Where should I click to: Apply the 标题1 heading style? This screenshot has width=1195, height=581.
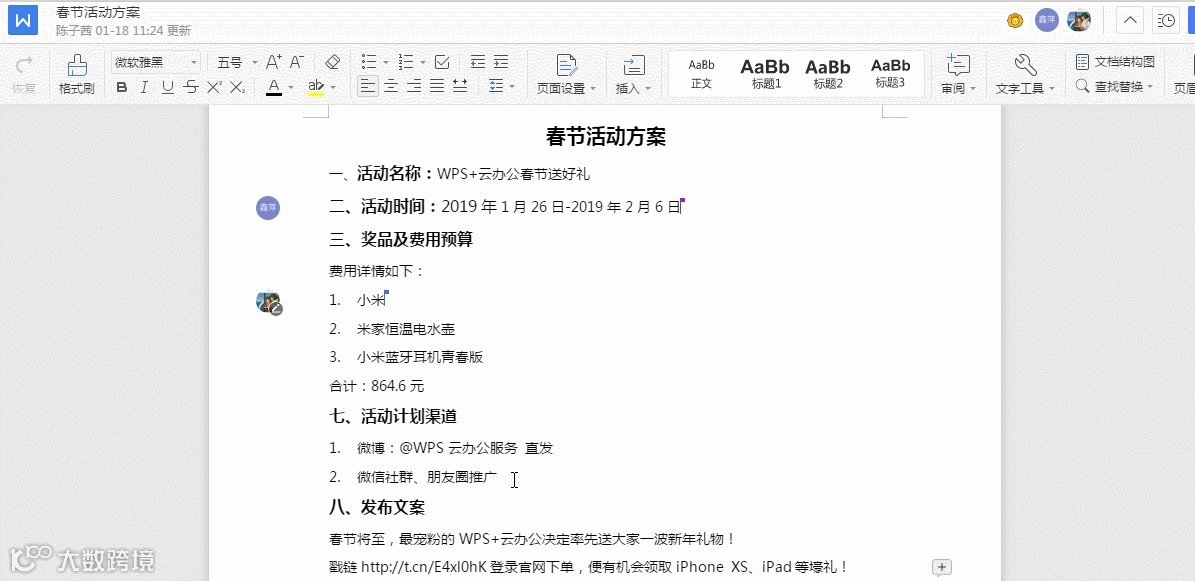coord(766,74)
